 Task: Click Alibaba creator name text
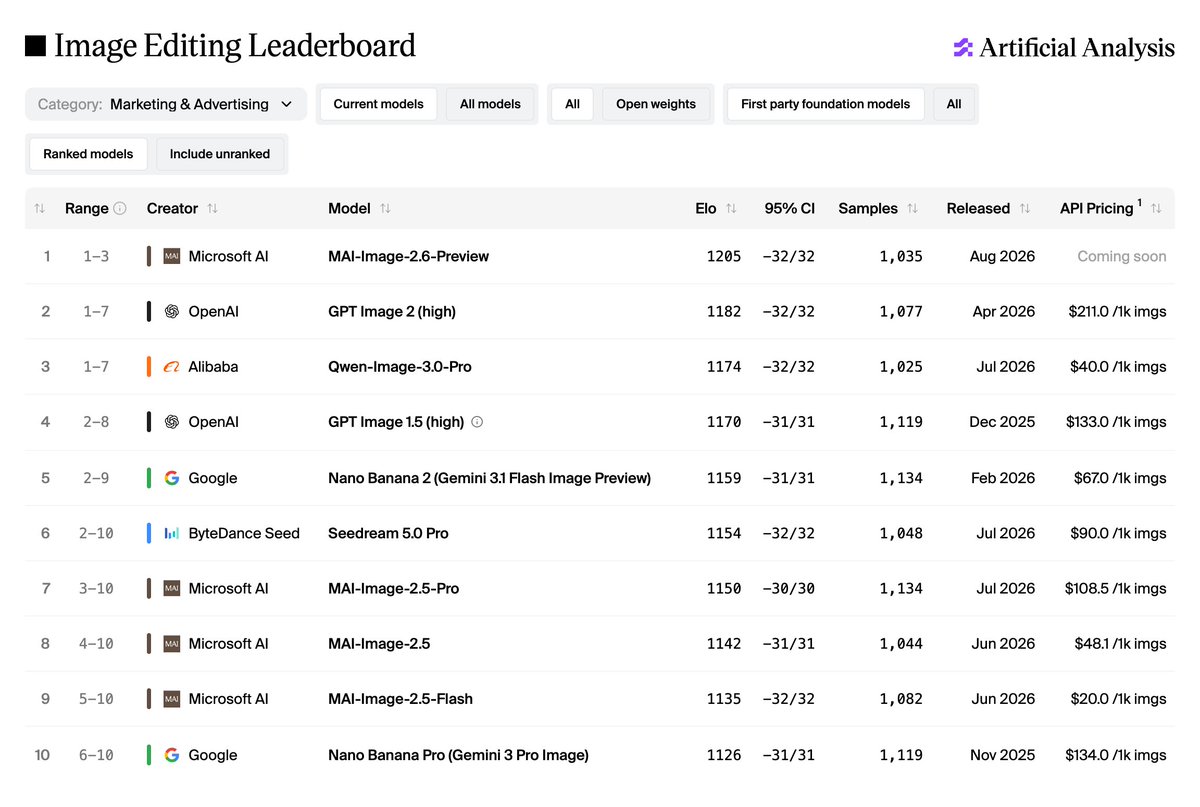(213, 367)
